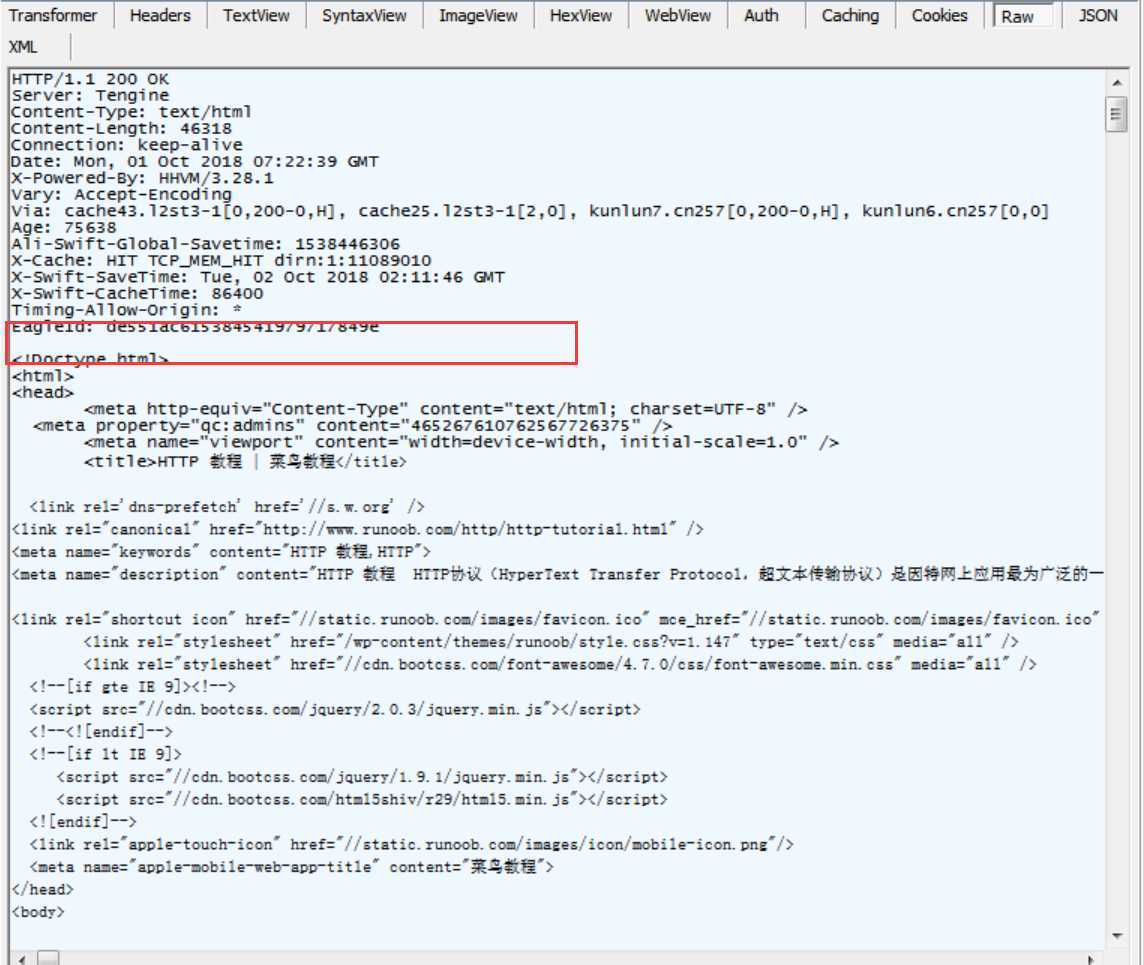1144x965 pixels.
Task: Click the 'apple-mobile-web-app-title' meta line
Action: click(x=292, y=867)
